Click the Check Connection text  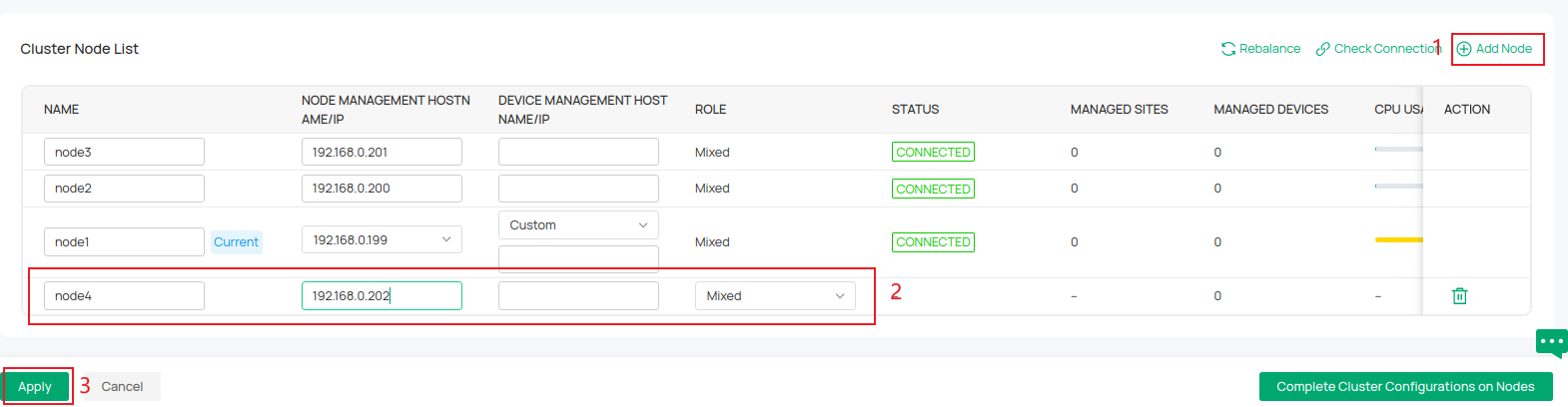pos(1387,49)
